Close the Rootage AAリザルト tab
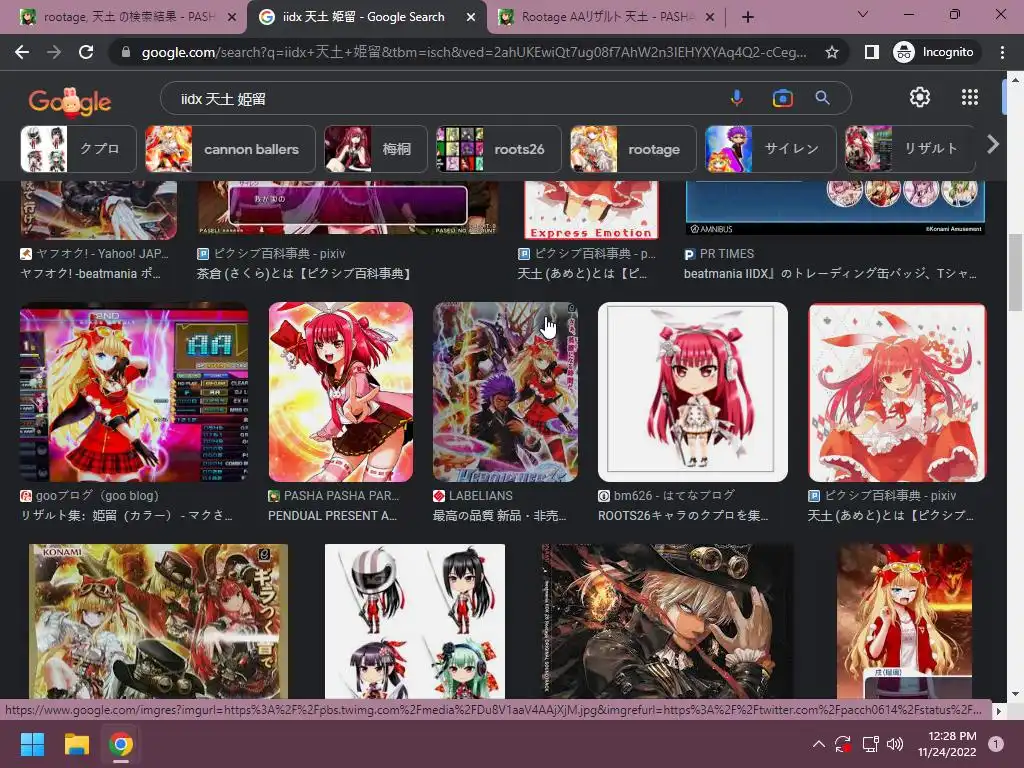The width and height of the screenshot is (1024, 768). (711, 17)
